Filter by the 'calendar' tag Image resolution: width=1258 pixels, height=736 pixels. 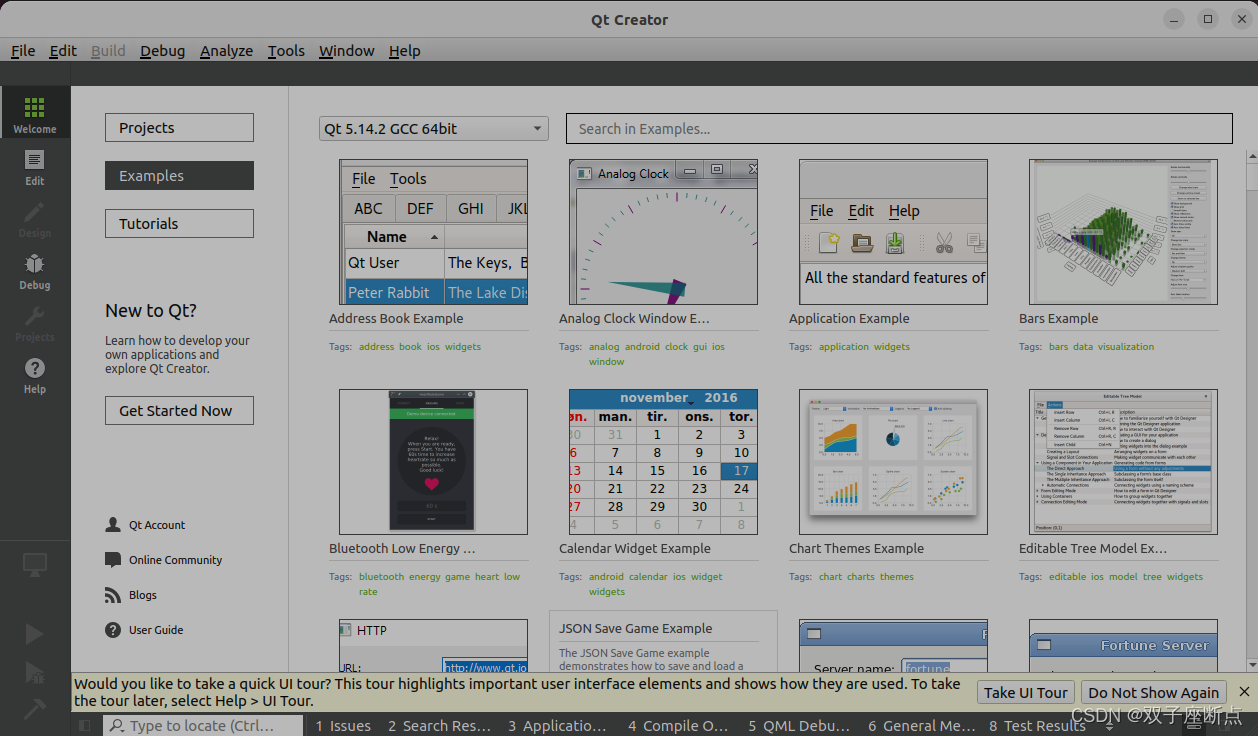point(648,577)
